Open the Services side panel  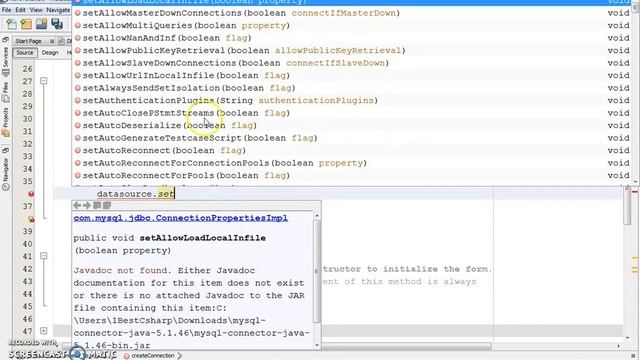click(x=5, y=61)
